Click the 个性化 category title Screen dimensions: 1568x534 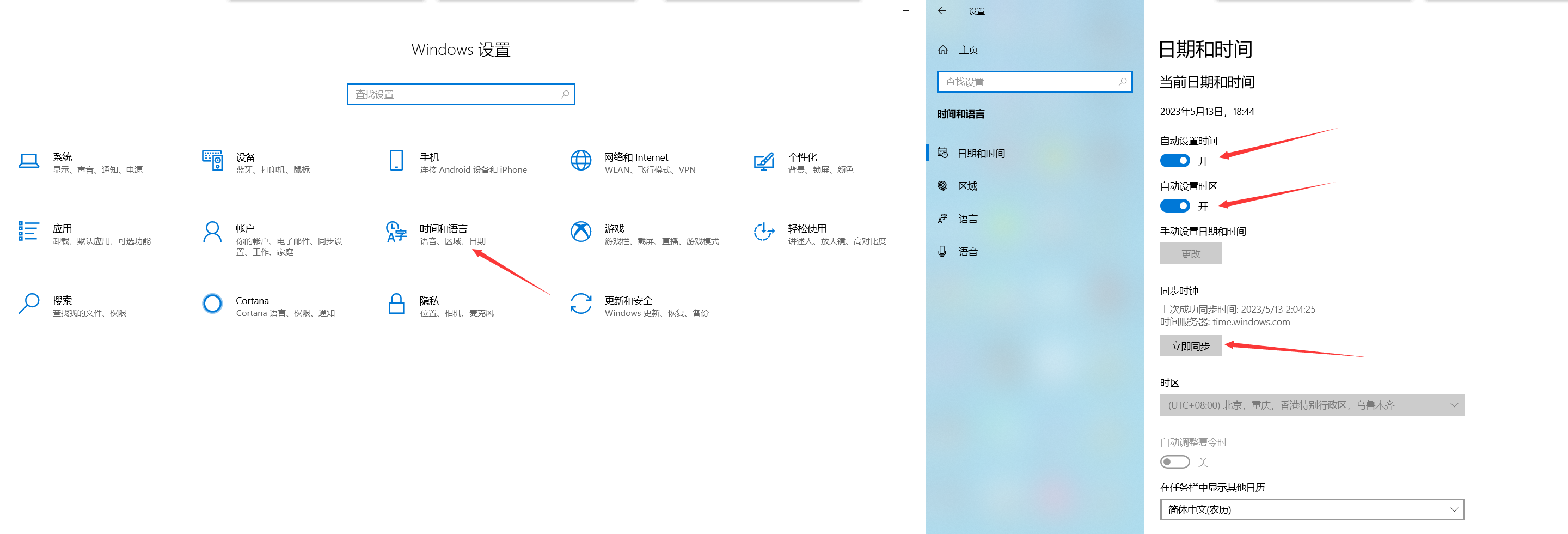click(x=803, y=157)
